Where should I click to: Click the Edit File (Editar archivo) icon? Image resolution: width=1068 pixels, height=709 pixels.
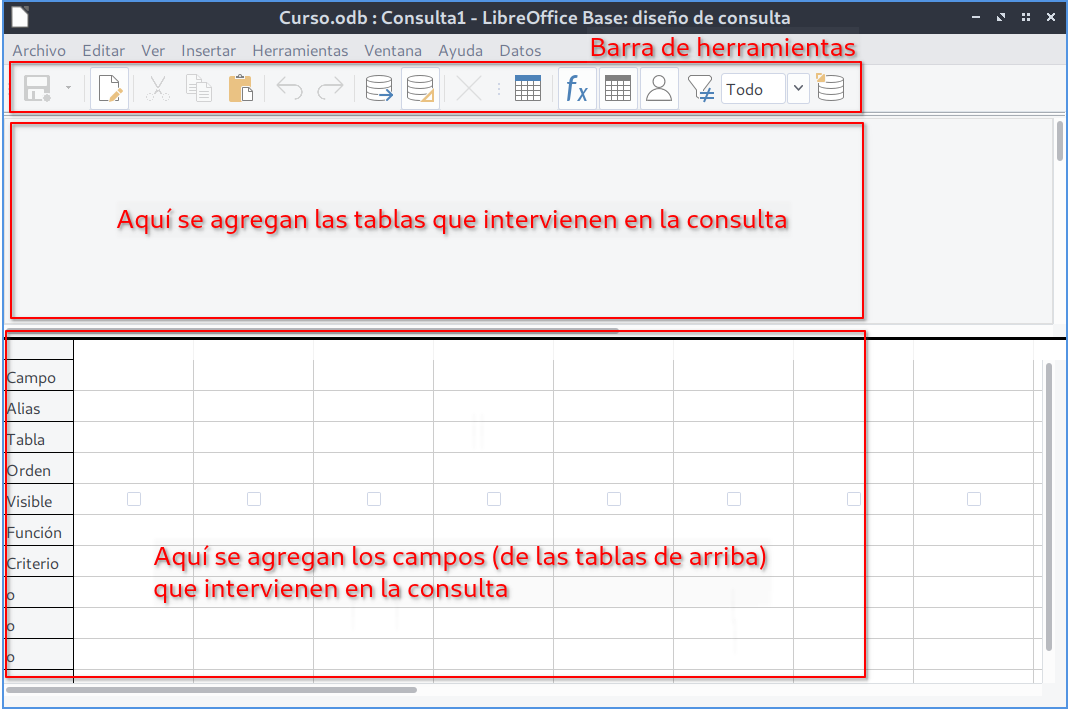(109, 89)
